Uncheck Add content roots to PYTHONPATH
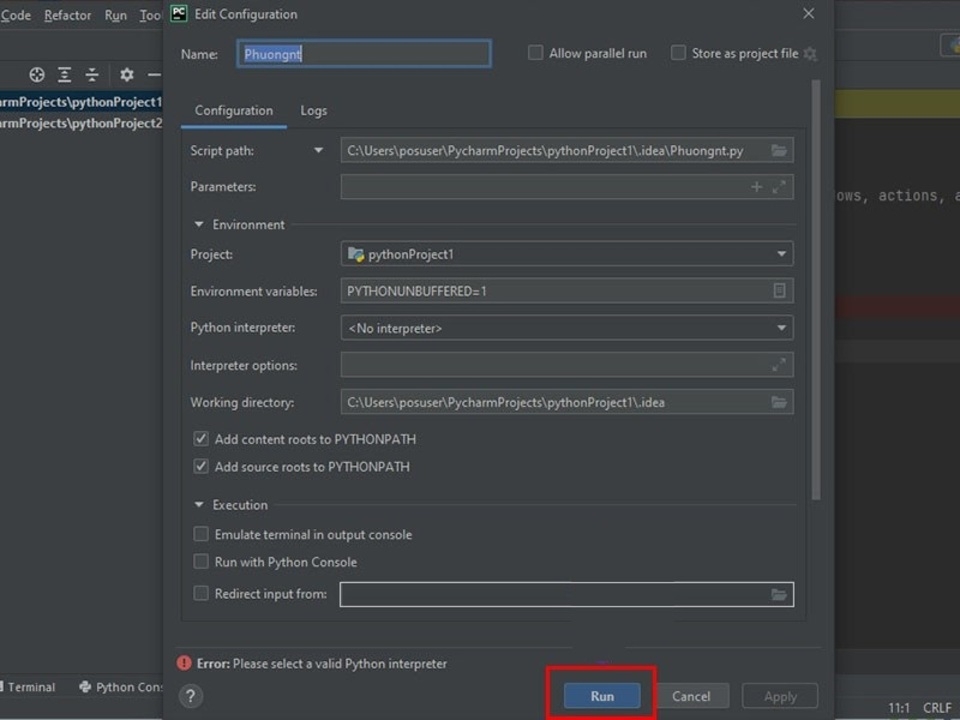This screenshot has width=960, height=720. (200, 438)
